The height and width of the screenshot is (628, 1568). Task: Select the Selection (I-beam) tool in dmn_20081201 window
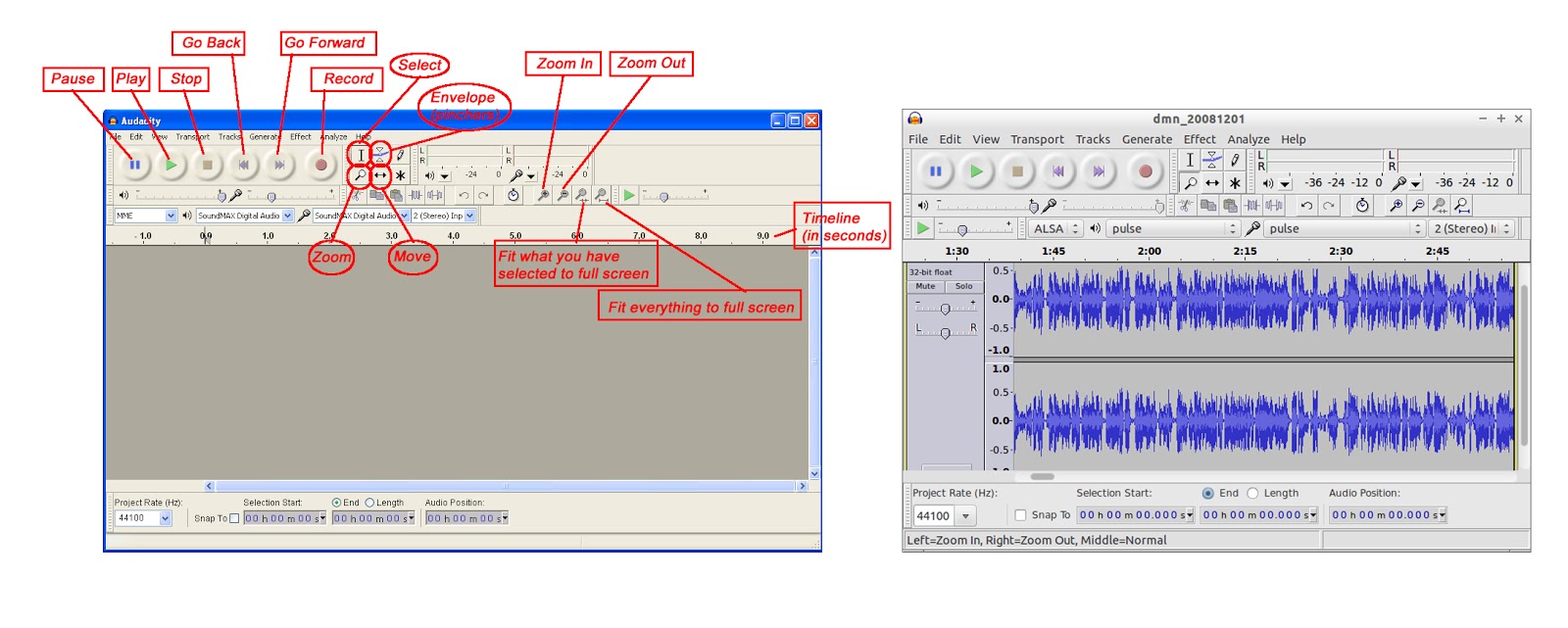point(1190,161)
